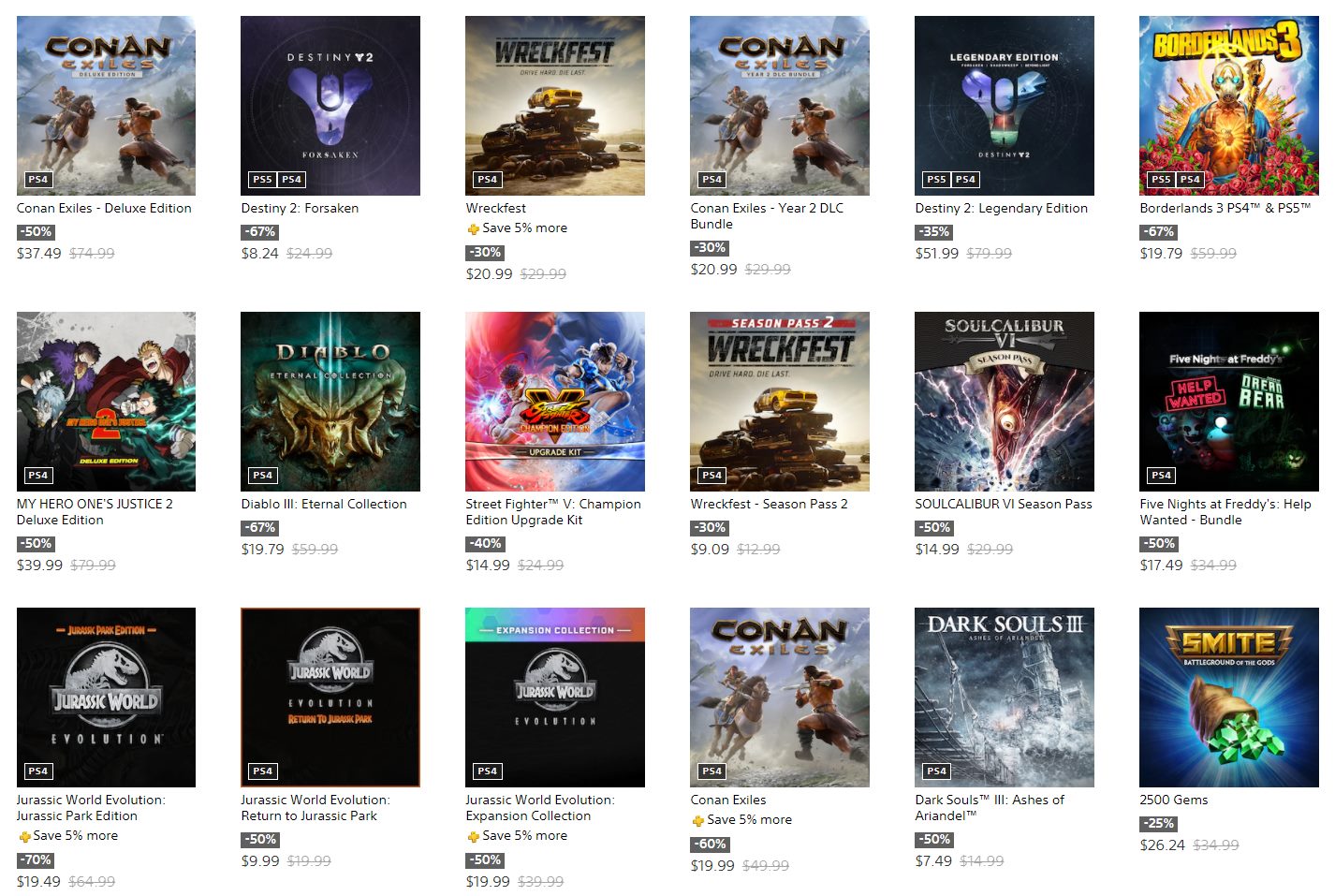Select the Borderlands 3 cover image
This screenshot has width=1335, height=896.
(x=1228, y=106)
